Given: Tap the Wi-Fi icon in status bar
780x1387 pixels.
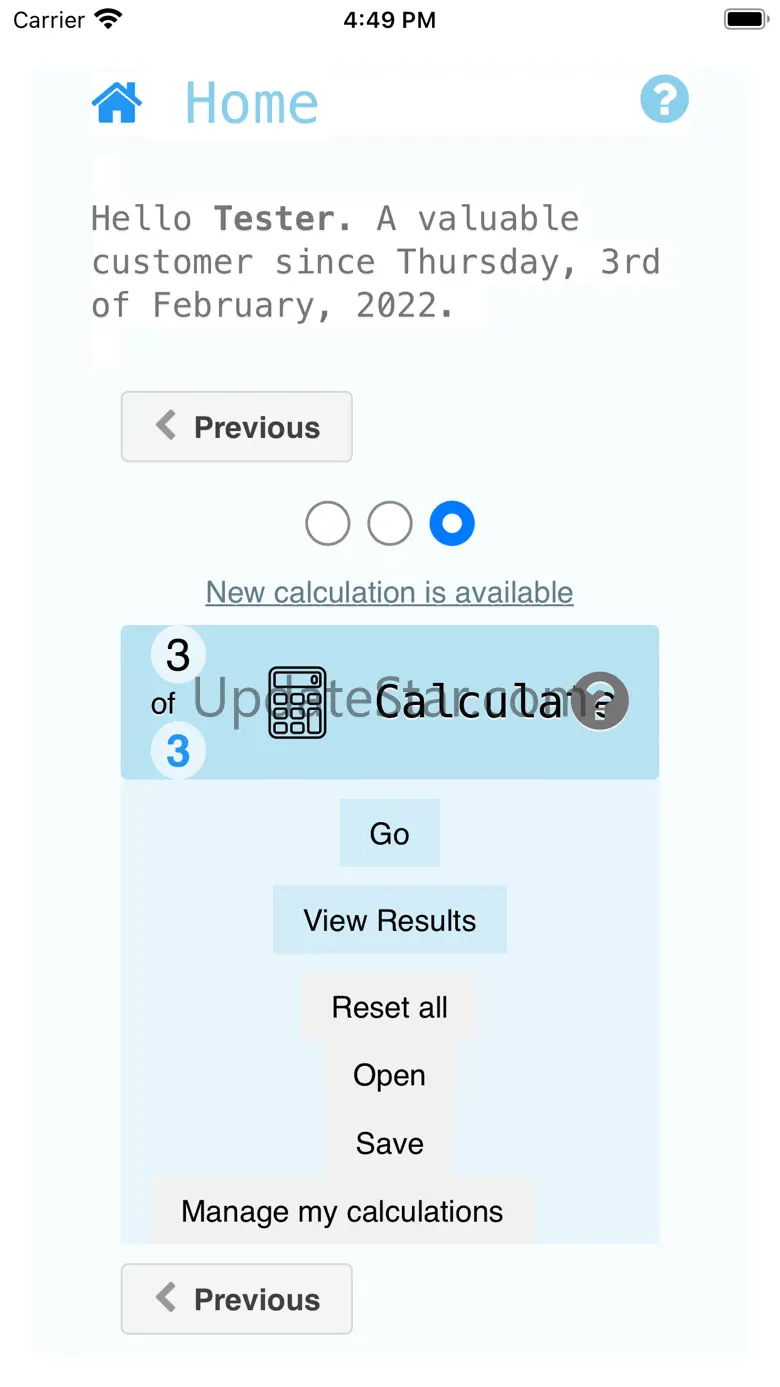Looking at the screenshot, I should [x=107, y=19].
